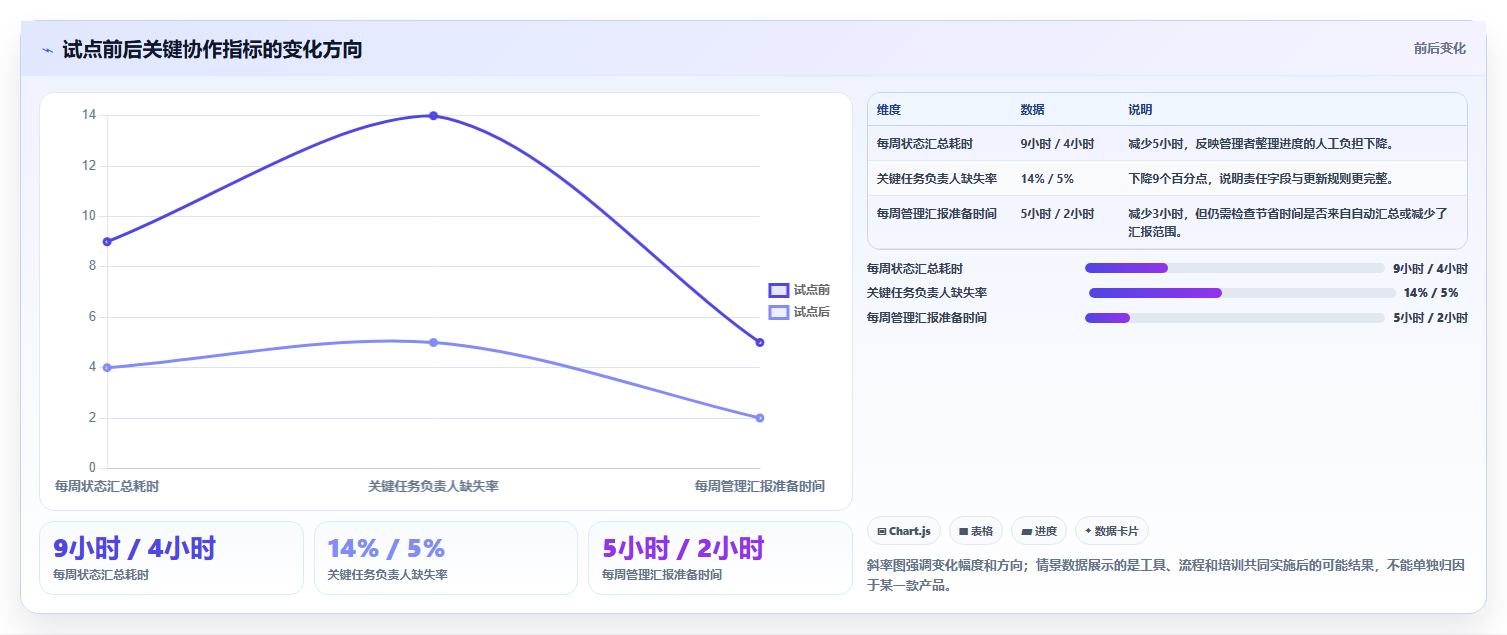Click the 试点前 data point at 14
Screen dimensions: 1507x635
point(433,116)
